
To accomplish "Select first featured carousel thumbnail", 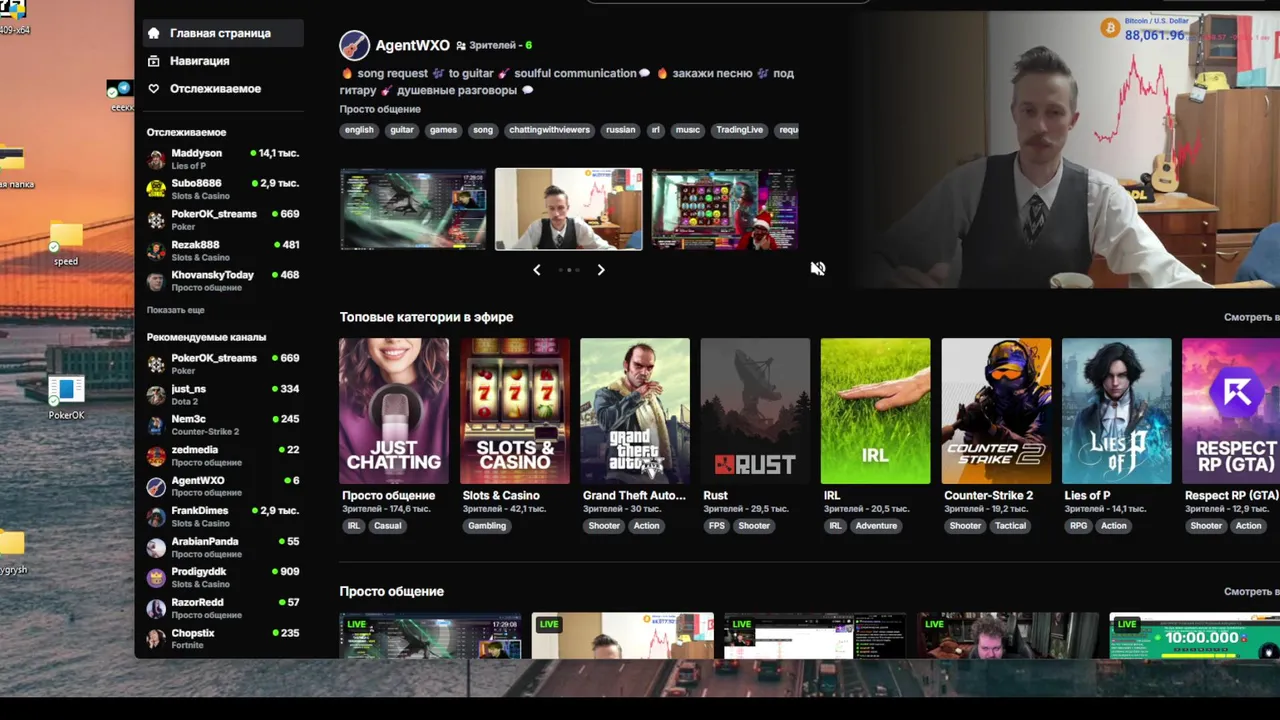I will click(413, 209).
